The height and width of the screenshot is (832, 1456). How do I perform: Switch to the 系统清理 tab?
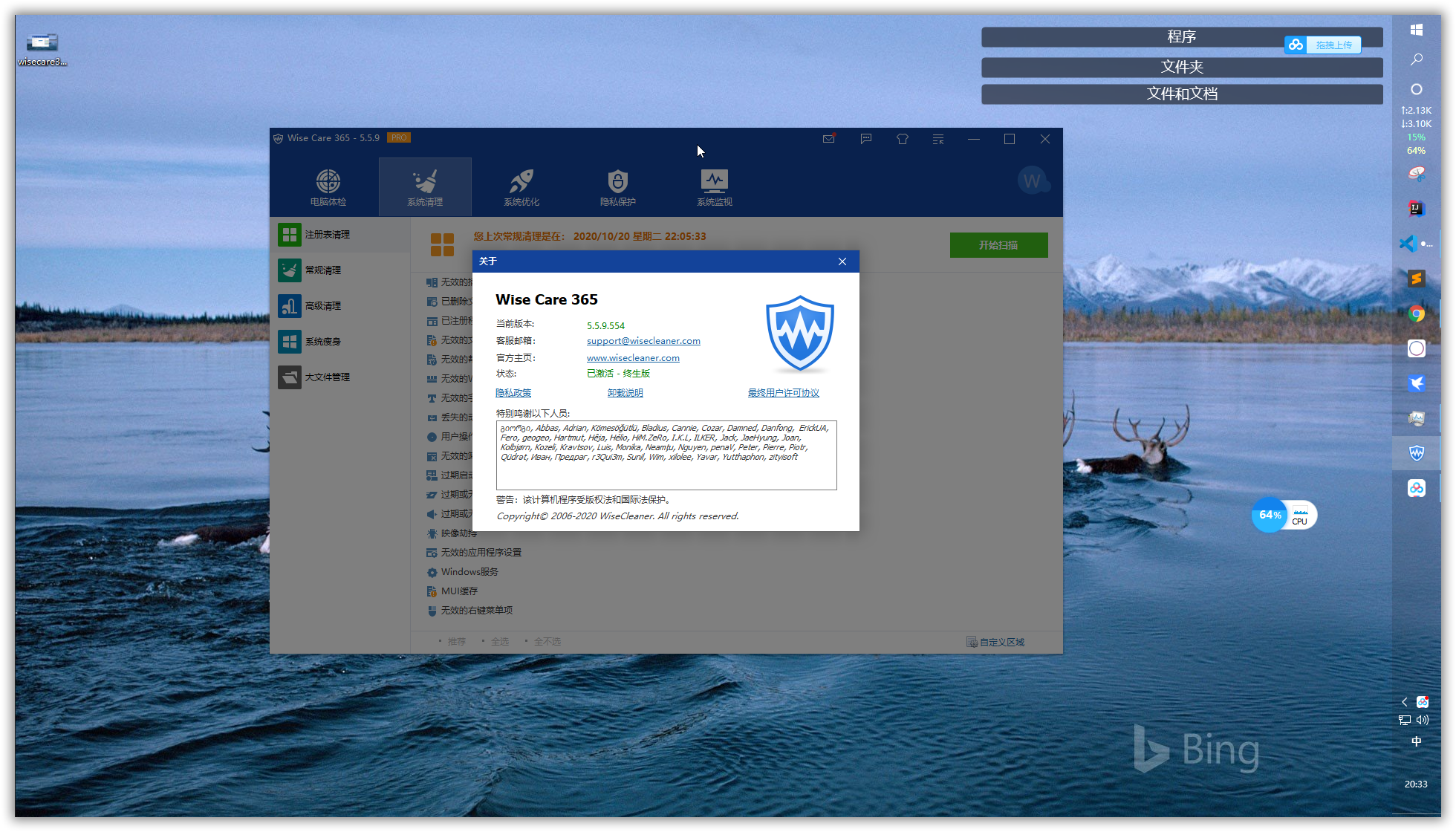pos(425,187)
